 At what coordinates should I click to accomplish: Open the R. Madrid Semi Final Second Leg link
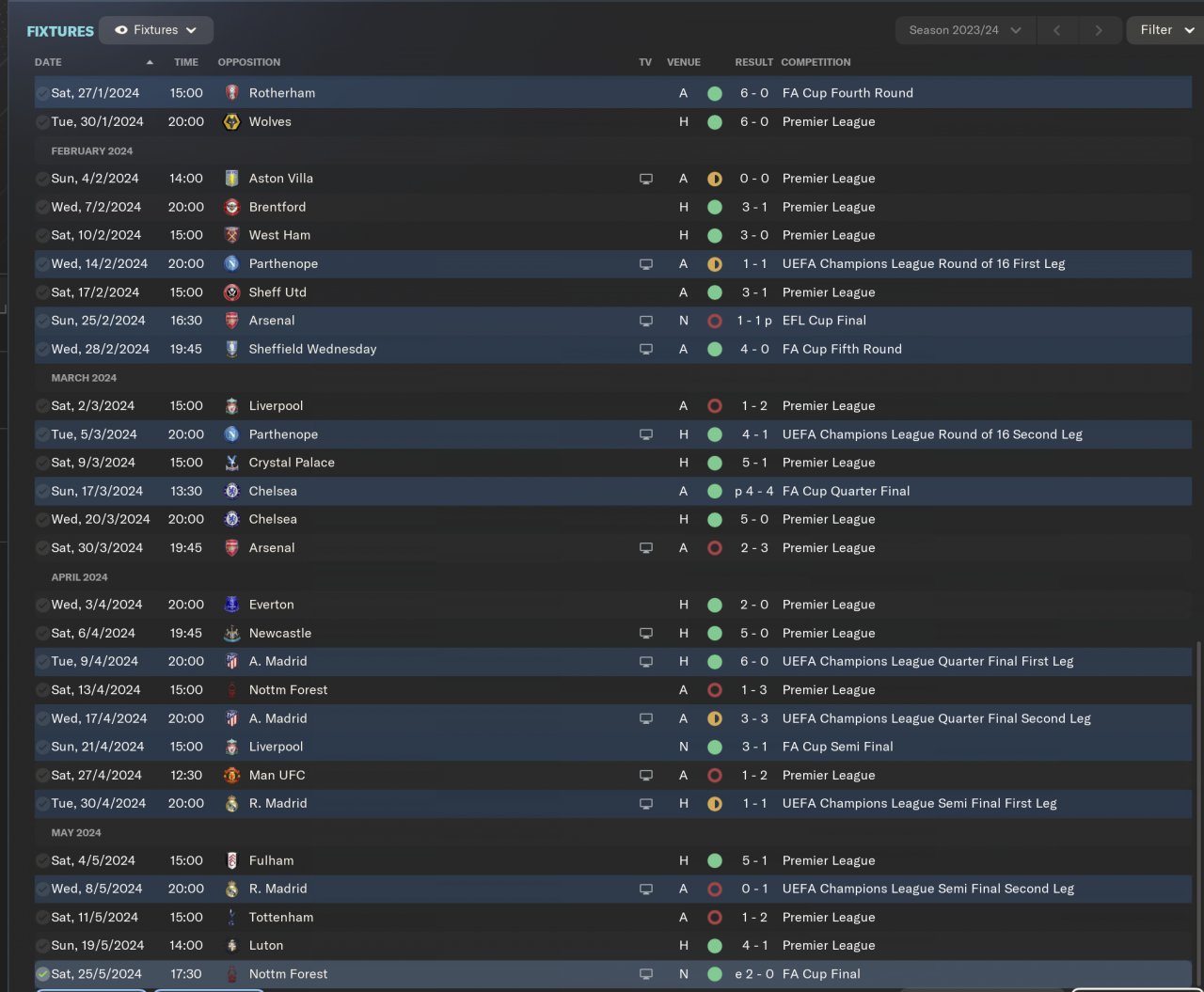click(927, 889)
